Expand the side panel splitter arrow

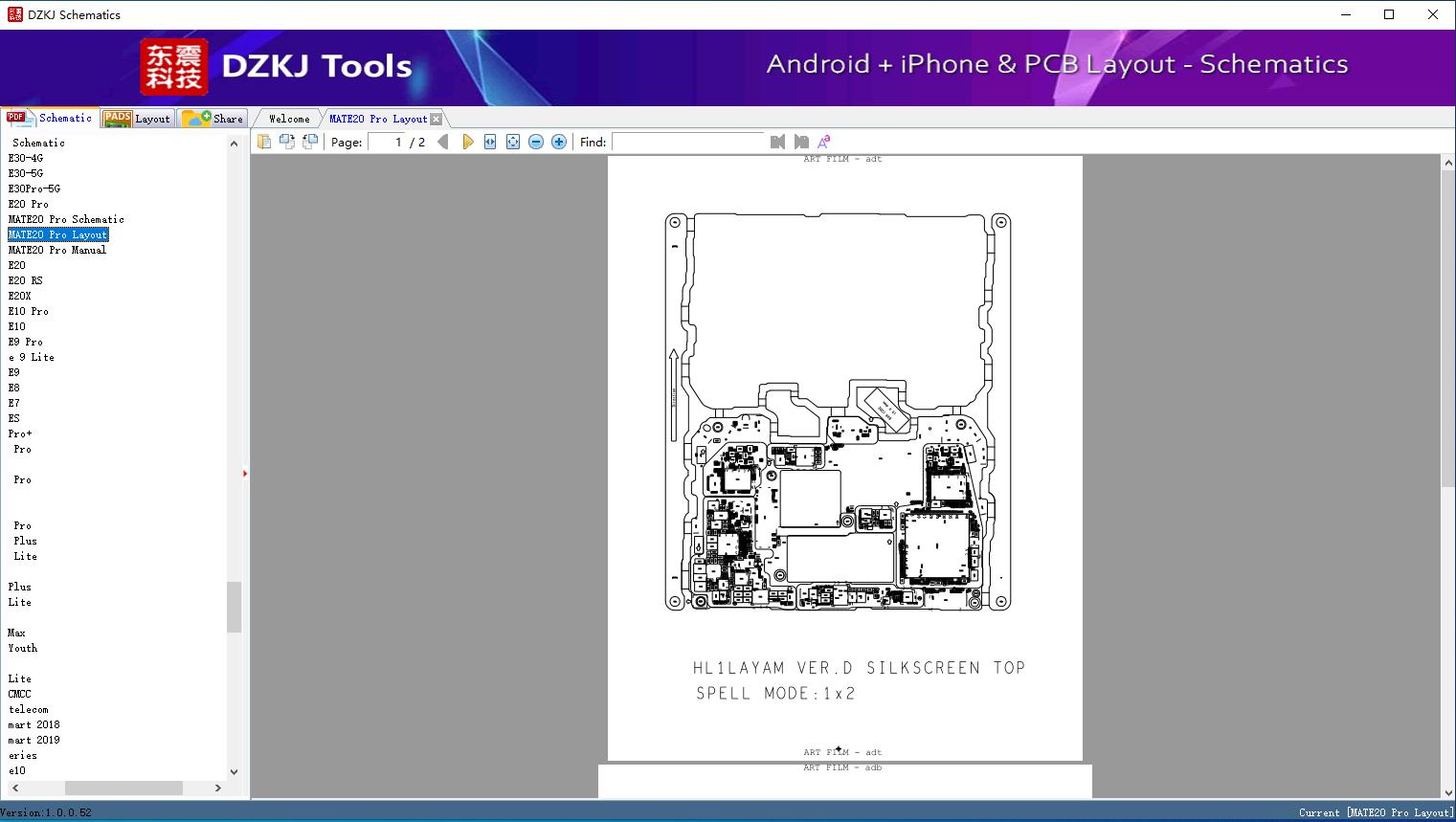pos(245,474)
